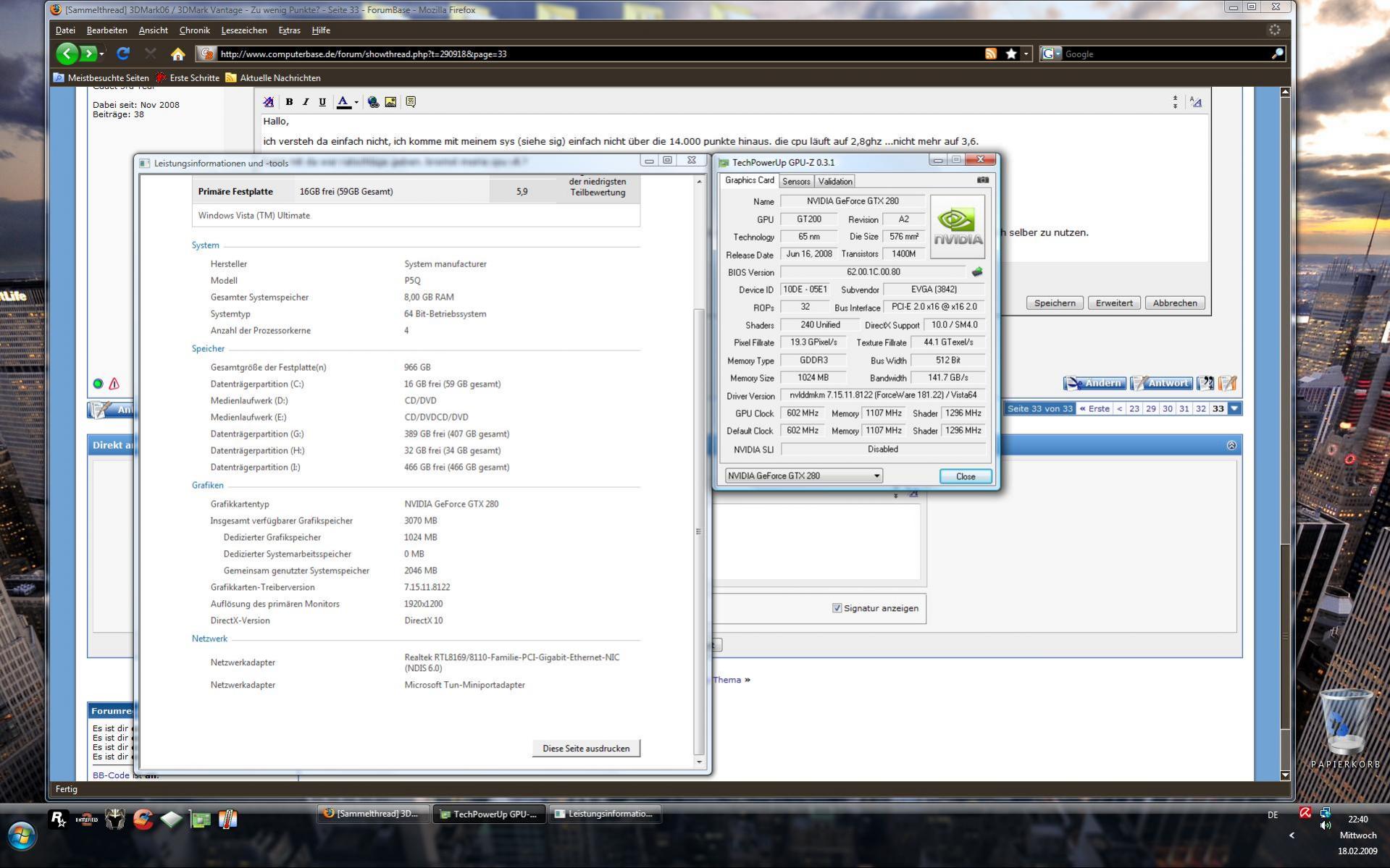This screenshot has height=868, width=1390.
Task: Collapse the Direkt antworten panel
Action: click(1231, 445)
